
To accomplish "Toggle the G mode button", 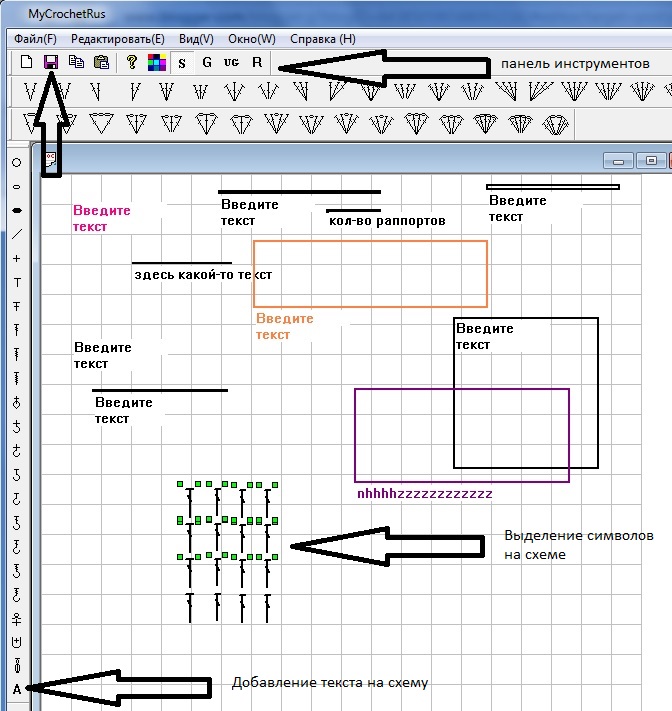I will (x=207, y=62).
